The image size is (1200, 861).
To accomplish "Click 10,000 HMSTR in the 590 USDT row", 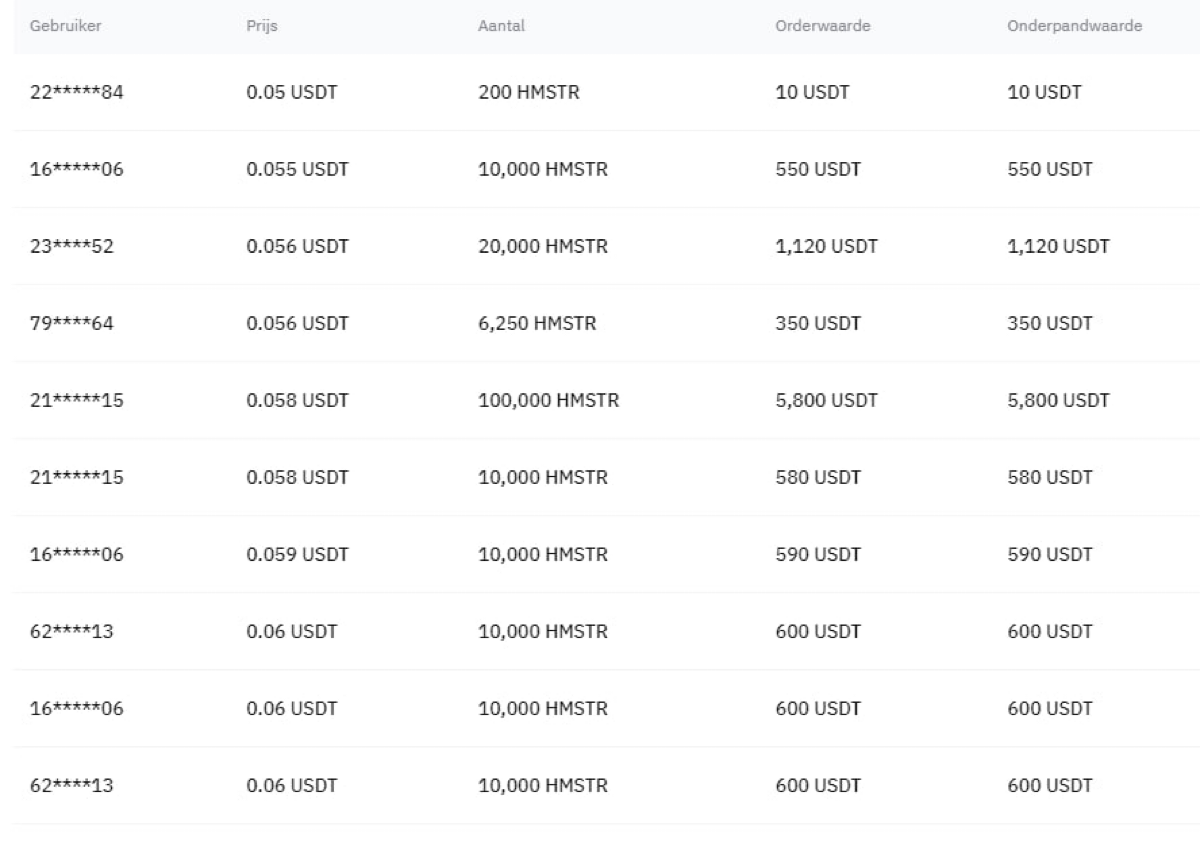I will 543,555.
